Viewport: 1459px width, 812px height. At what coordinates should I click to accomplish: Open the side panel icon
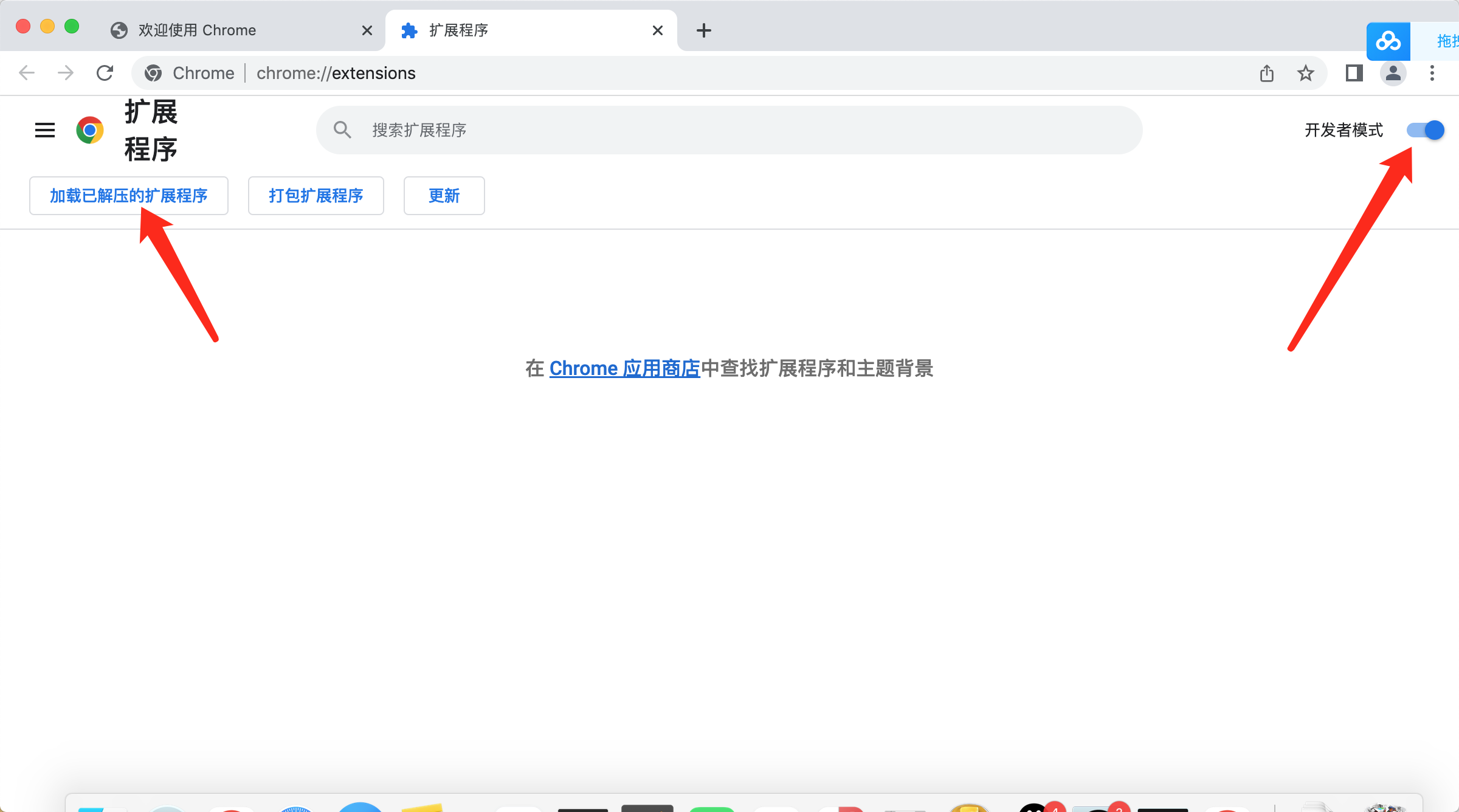(x=1354, y=73)
